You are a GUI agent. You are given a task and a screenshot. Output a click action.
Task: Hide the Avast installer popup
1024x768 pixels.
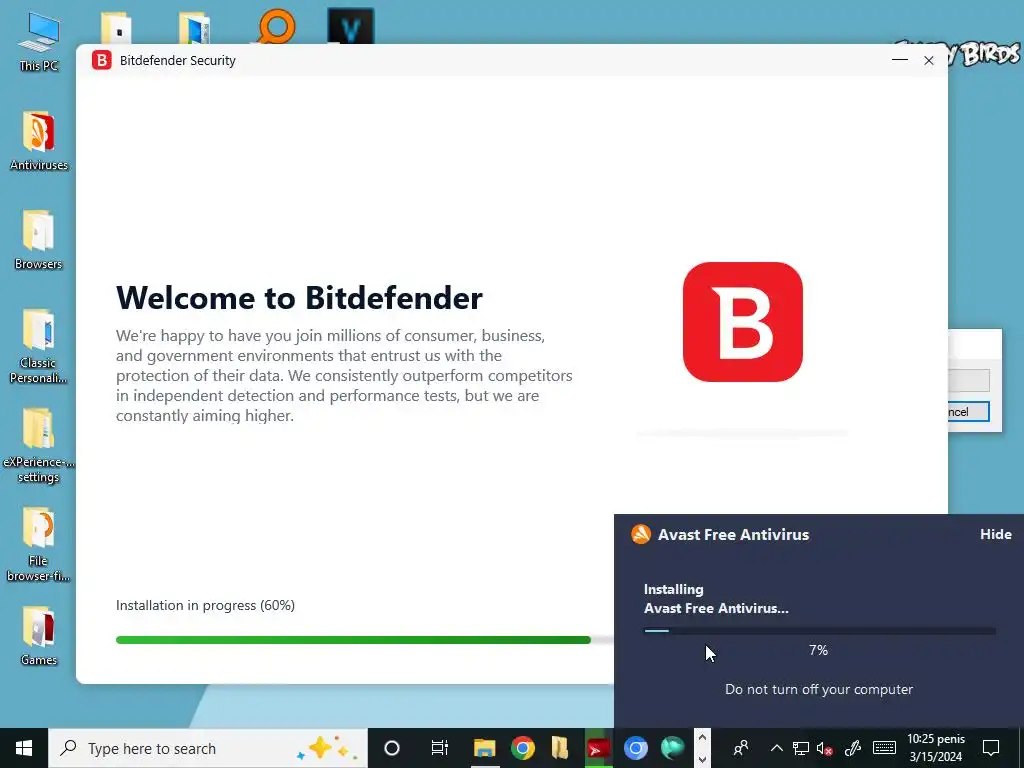click(995, 534)
